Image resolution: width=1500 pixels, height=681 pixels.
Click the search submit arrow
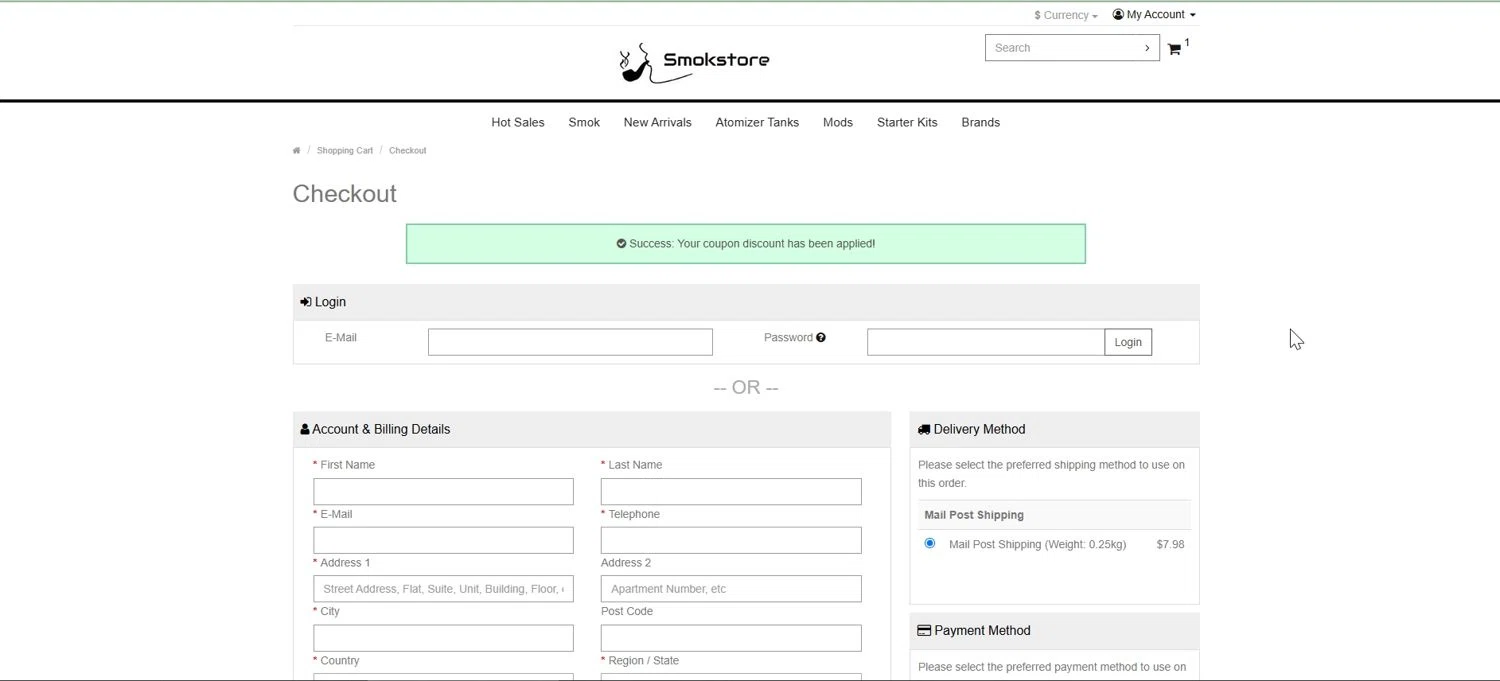pyautogui.click(x=1147, y=48)
